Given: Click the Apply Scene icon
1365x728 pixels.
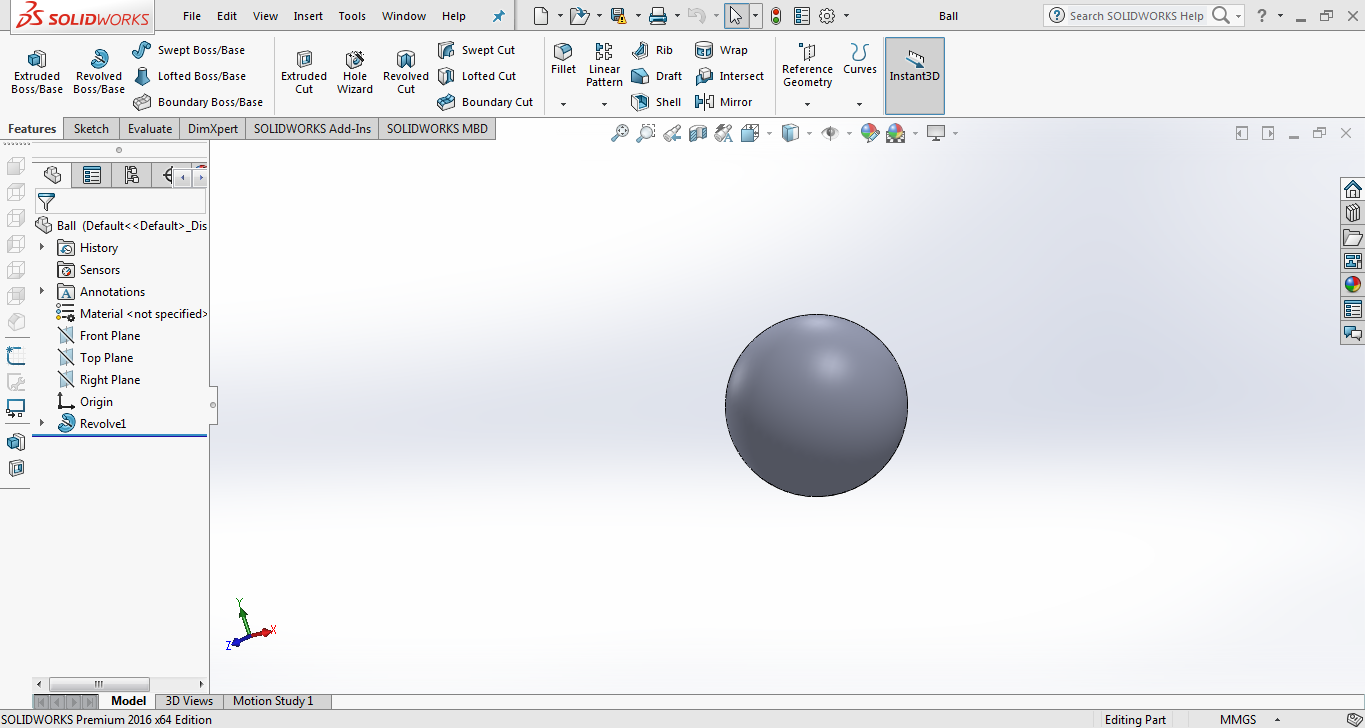Looking at the screenshot, I should 895,133.
